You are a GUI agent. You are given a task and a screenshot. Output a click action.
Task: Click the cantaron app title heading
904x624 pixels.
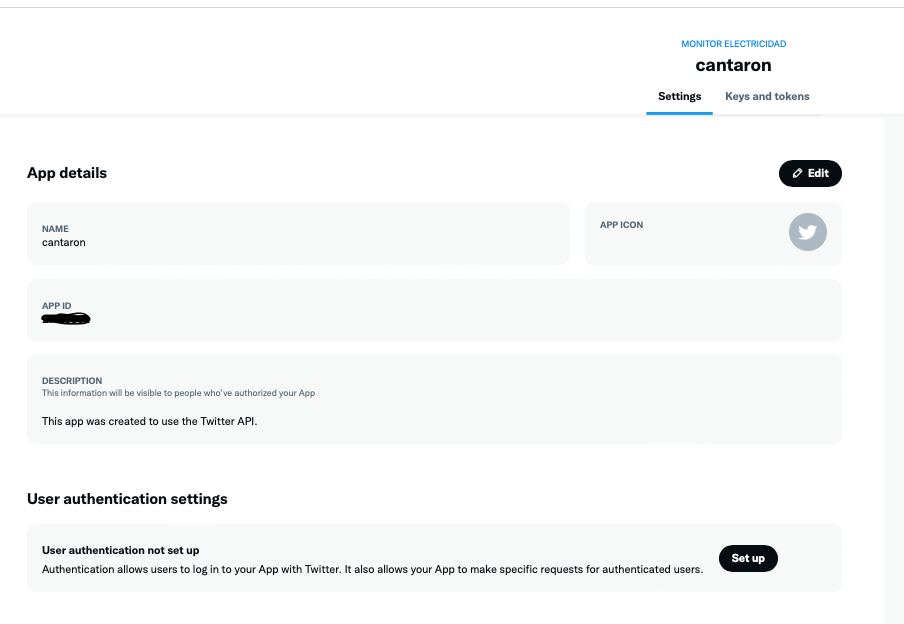(733, 66)
